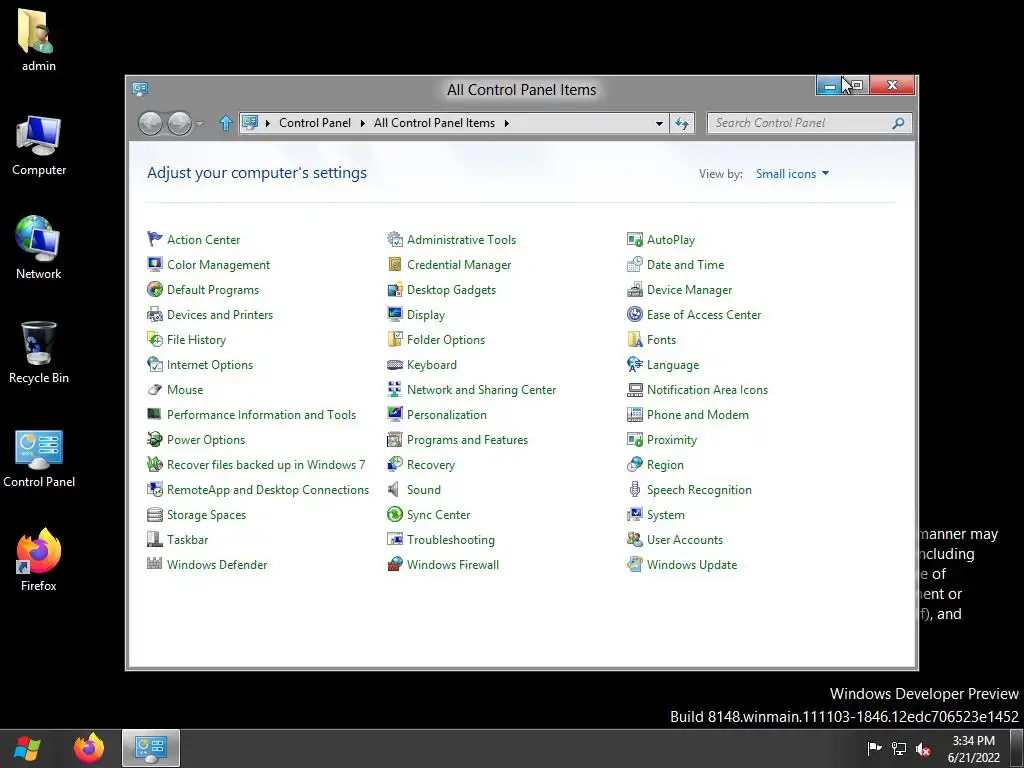This screenshot has width=1024, height=768.
Task: Open the Windows Update icon
Action: (635, 564)
